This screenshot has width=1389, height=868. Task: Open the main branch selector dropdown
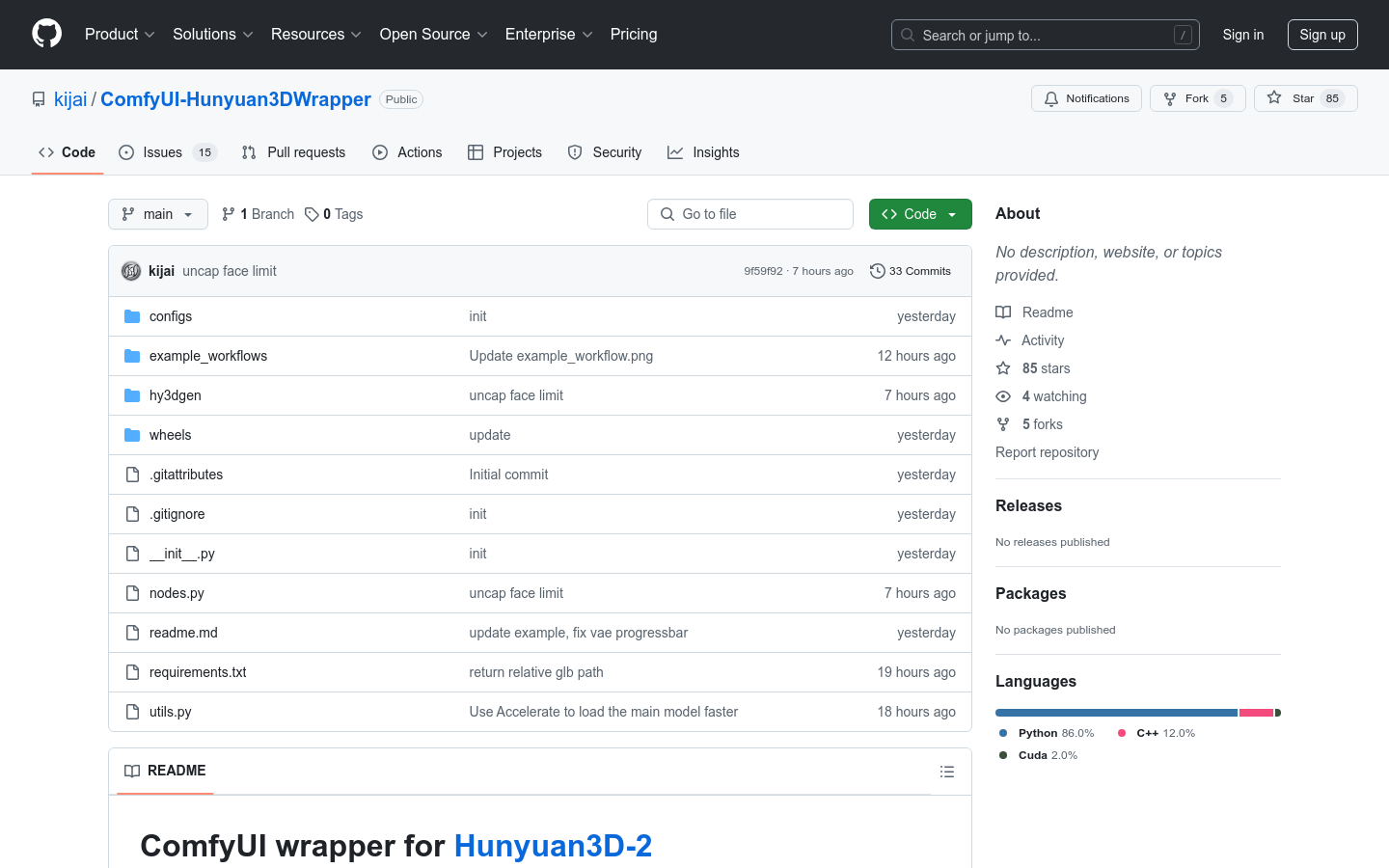pos(158,214)
